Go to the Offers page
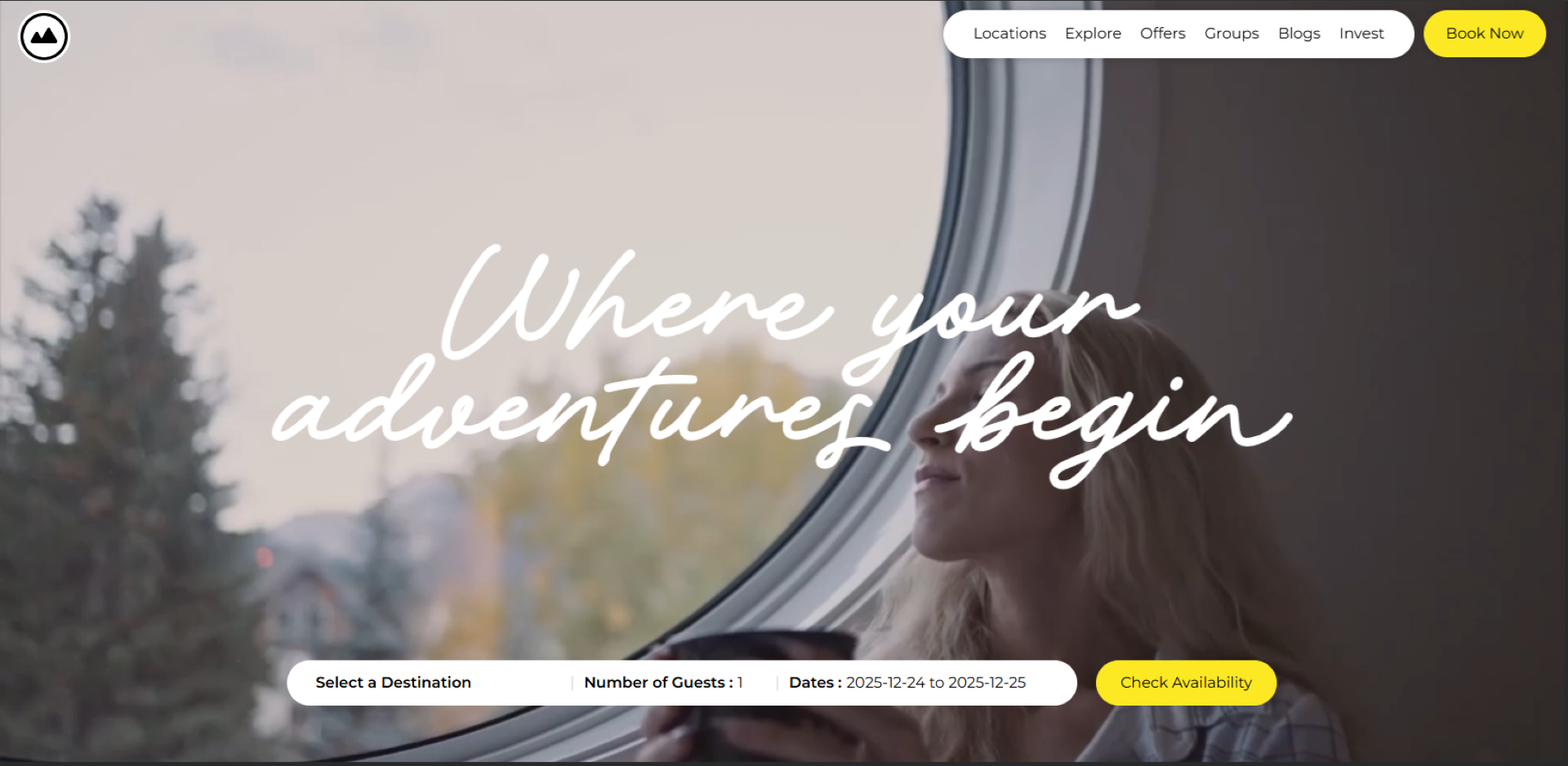 coord(1162,33)
